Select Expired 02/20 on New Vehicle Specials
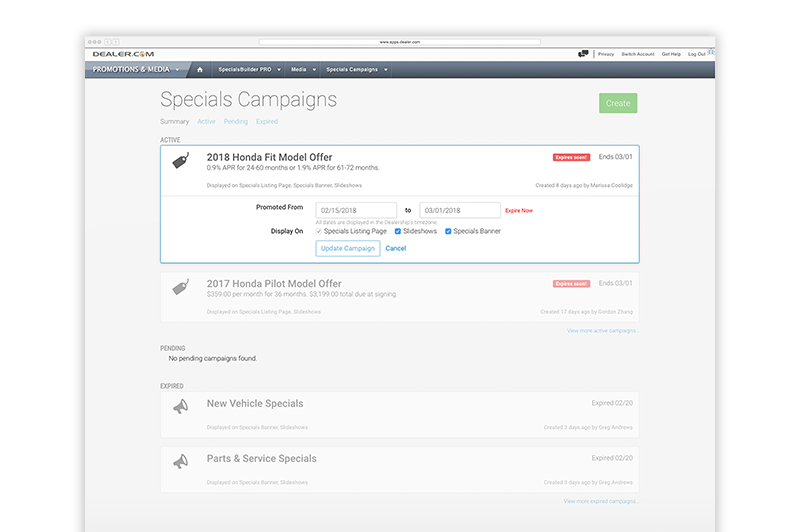 (612, 403)
